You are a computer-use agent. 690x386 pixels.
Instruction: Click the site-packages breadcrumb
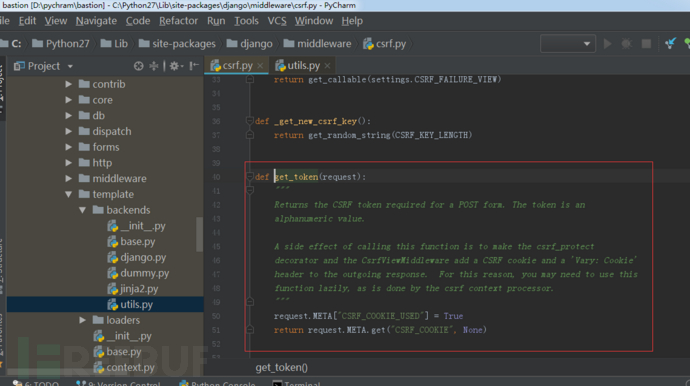pos(177,44)
